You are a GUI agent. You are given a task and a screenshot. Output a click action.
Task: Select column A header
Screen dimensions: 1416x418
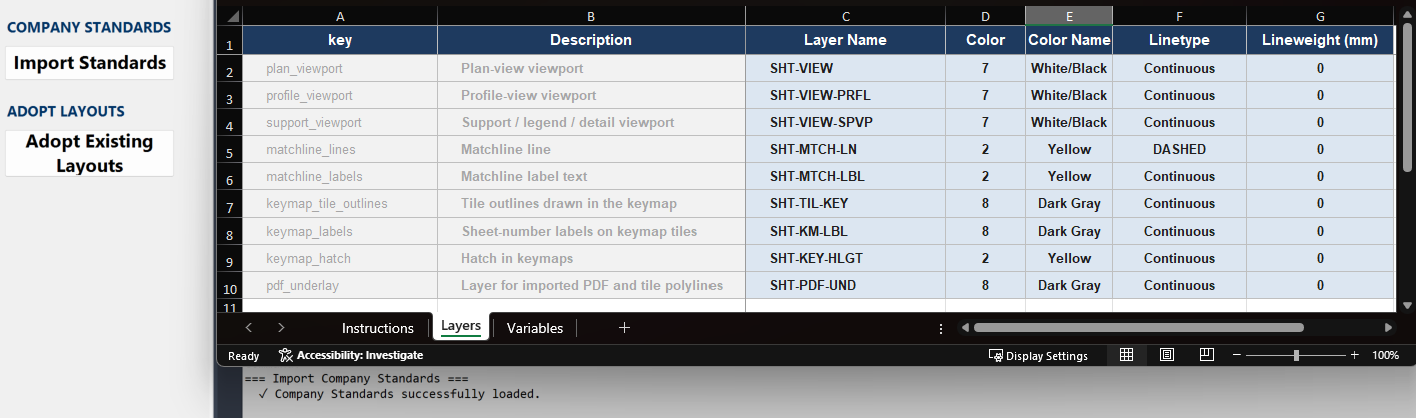340,16
